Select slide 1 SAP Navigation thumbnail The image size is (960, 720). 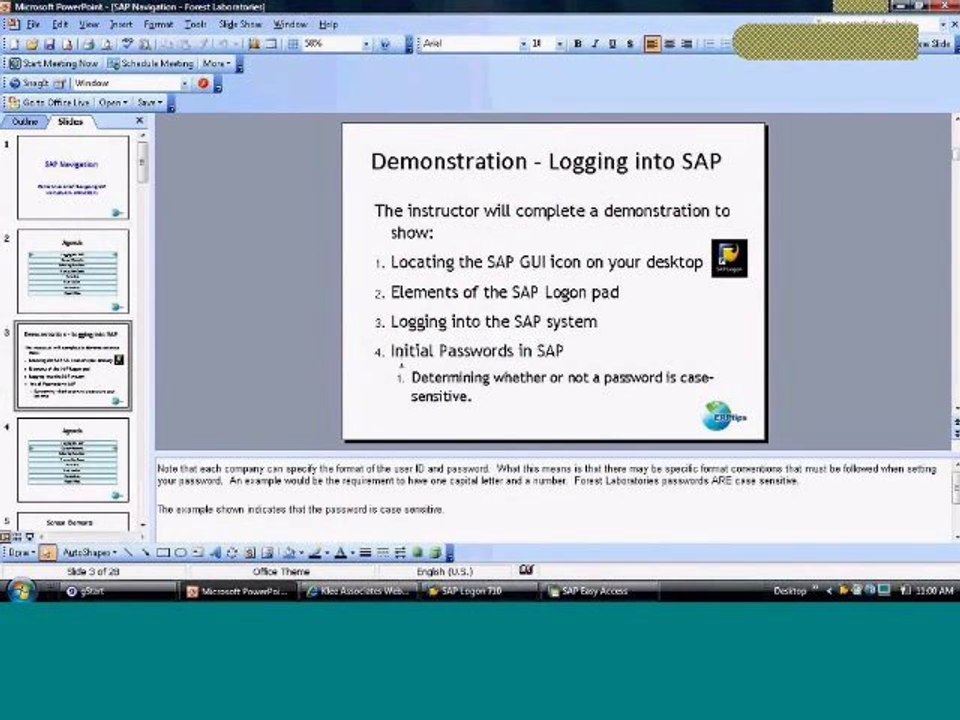coord(73,178)
